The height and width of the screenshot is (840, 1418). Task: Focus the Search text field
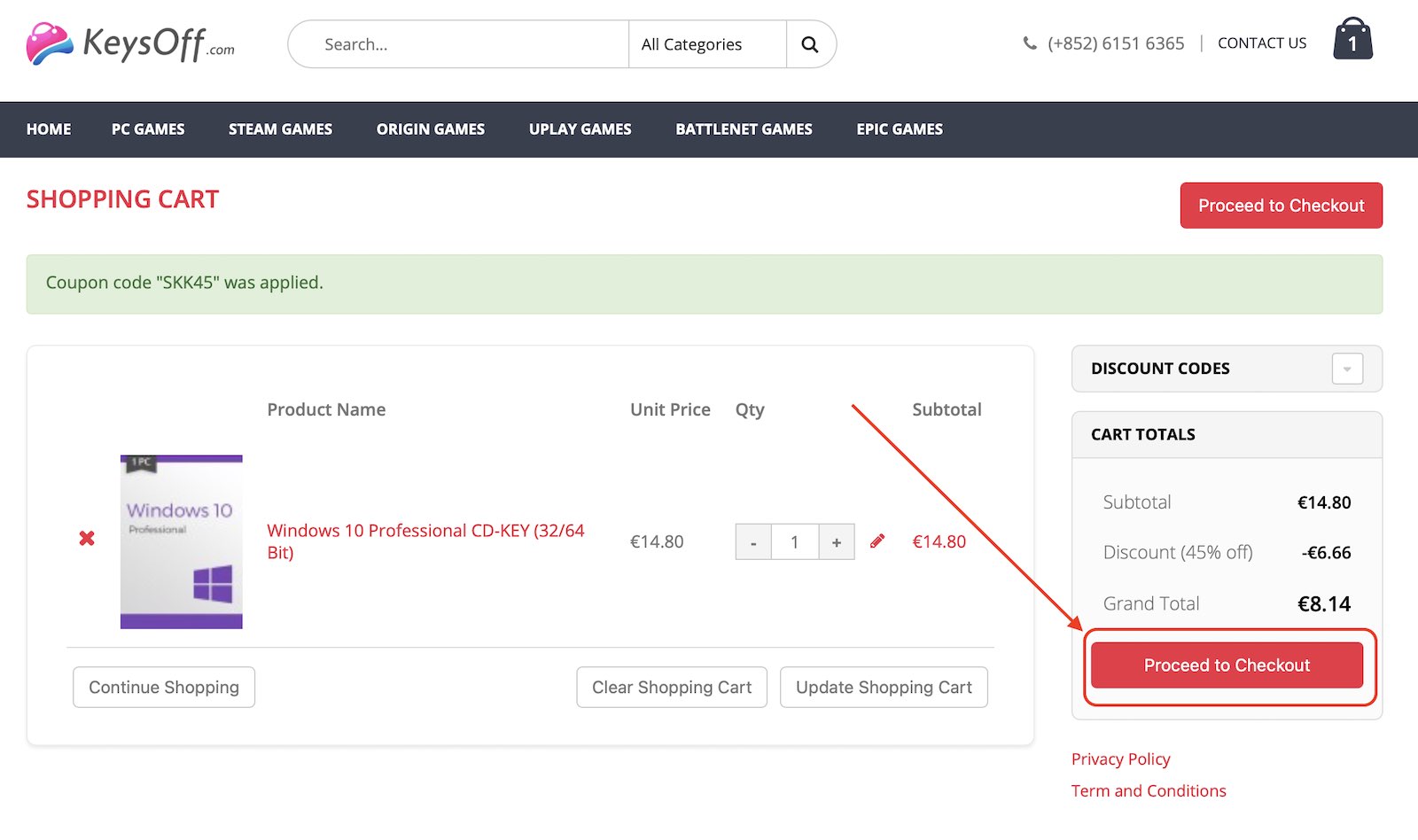(x=459, y=44)
